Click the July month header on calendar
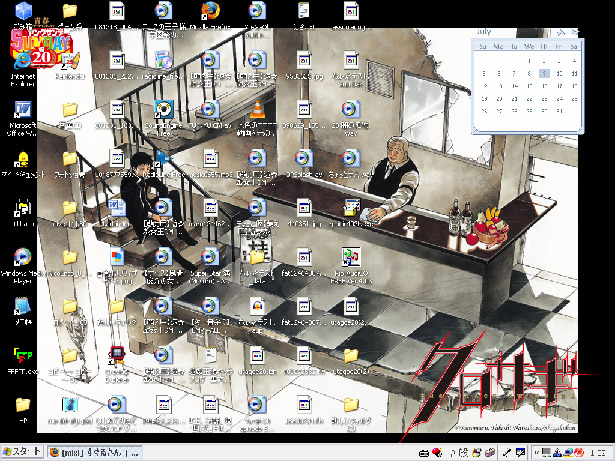This screenshot has width=615, height=461. click(x=484, y=32)
